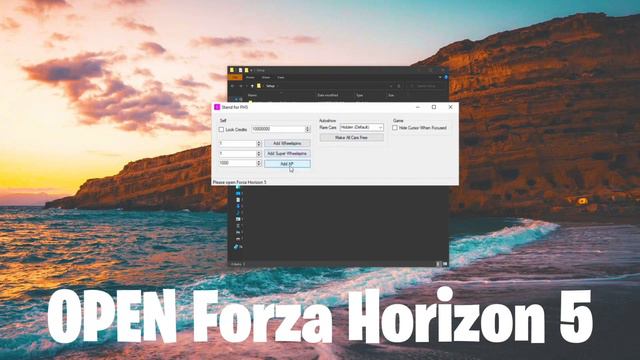The height and width of the screenshot is (360, 640).
Task: Tick the Lock Credits checkbox
Action: (221, 129)
